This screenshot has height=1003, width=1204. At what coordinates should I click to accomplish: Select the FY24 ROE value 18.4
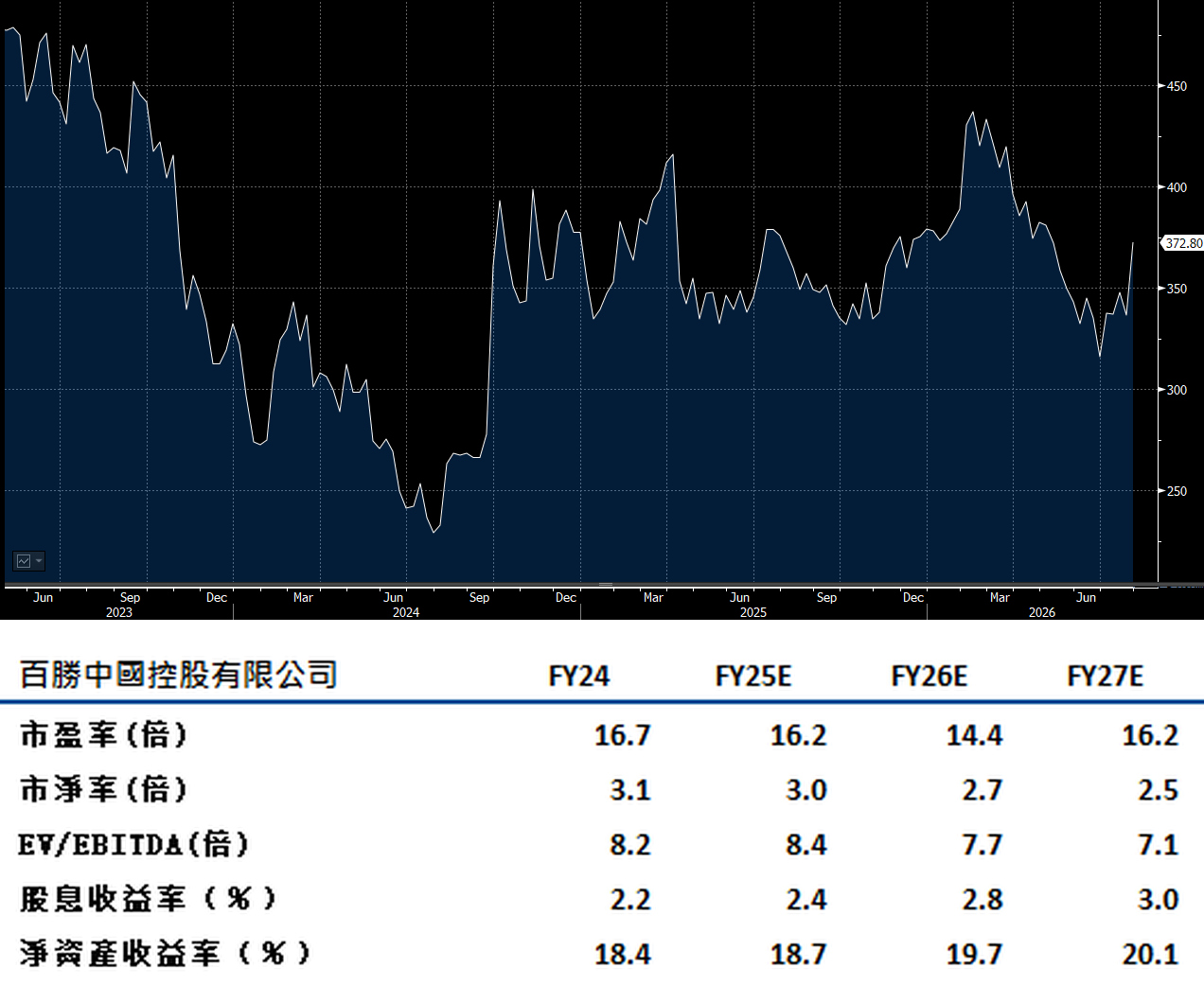[623, 955]
